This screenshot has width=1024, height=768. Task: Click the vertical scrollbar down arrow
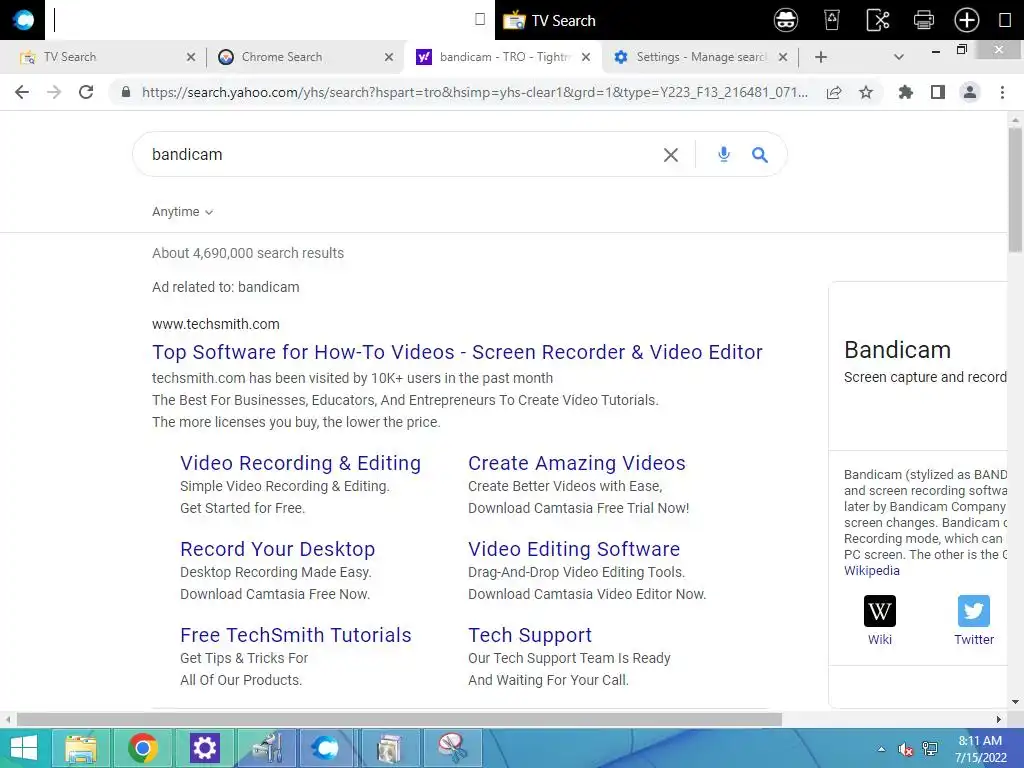[x=1015, y=702]
